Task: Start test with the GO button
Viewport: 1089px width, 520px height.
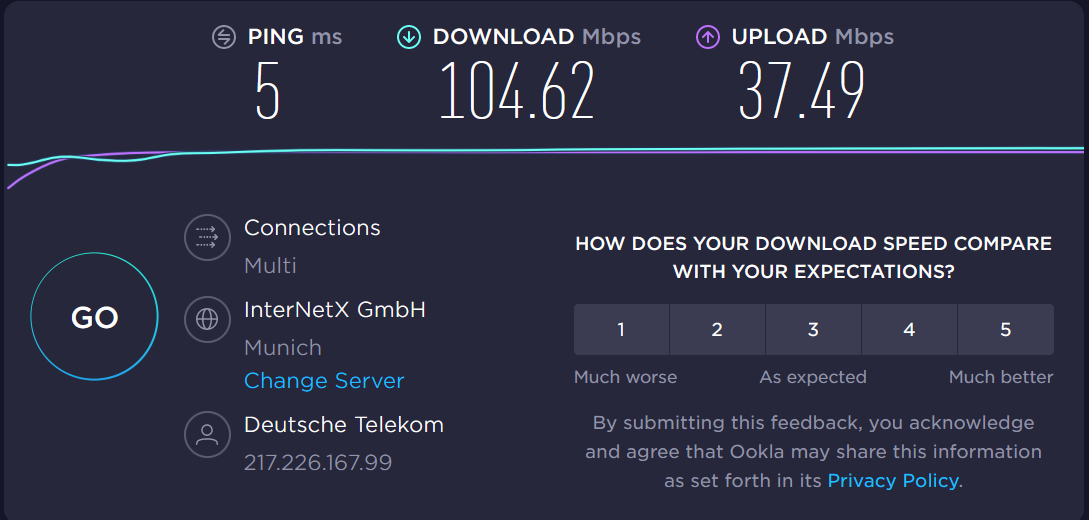Action: 94,317
